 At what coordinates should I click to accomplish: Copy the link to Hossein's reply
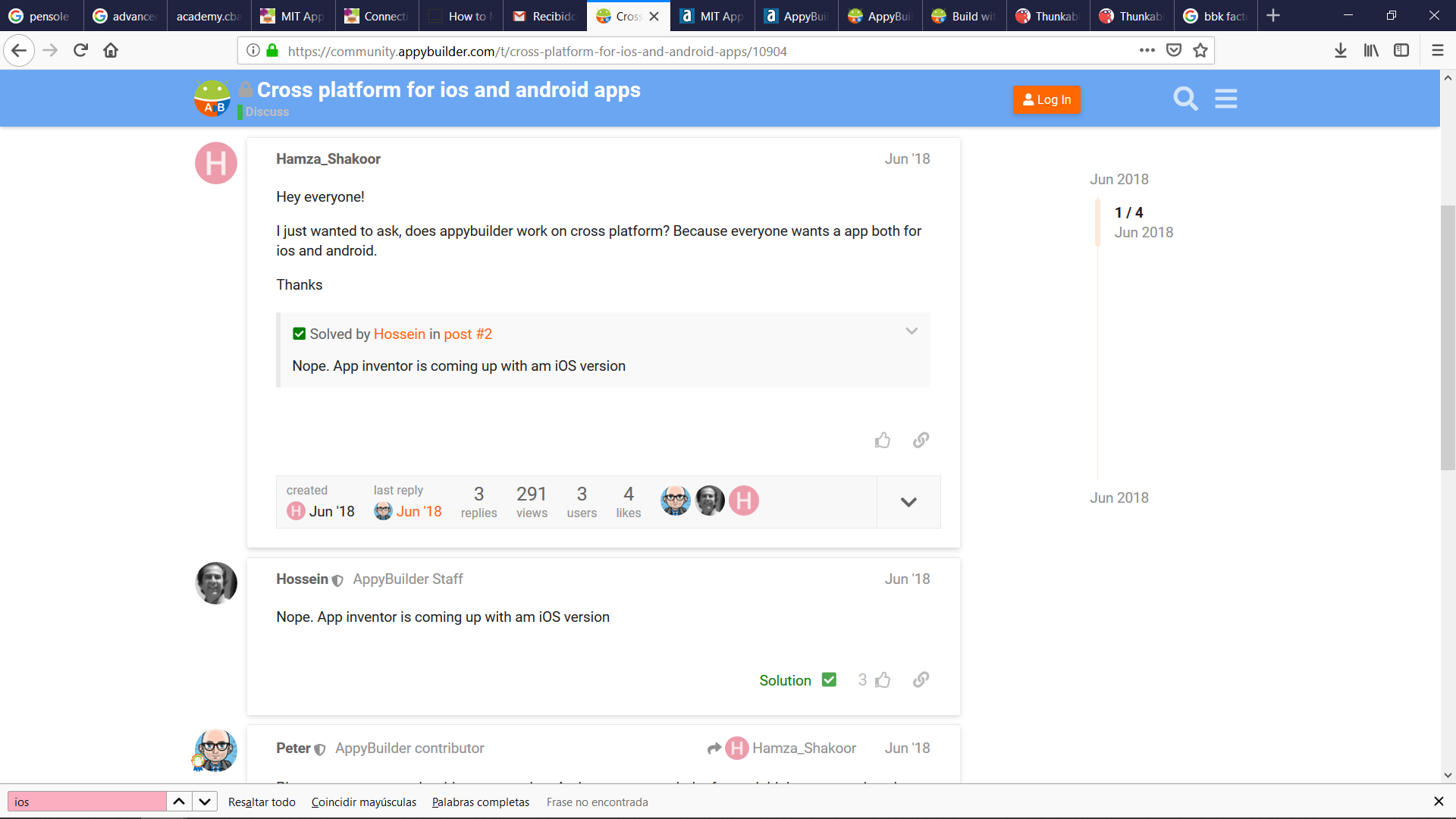tap(921, 680)
